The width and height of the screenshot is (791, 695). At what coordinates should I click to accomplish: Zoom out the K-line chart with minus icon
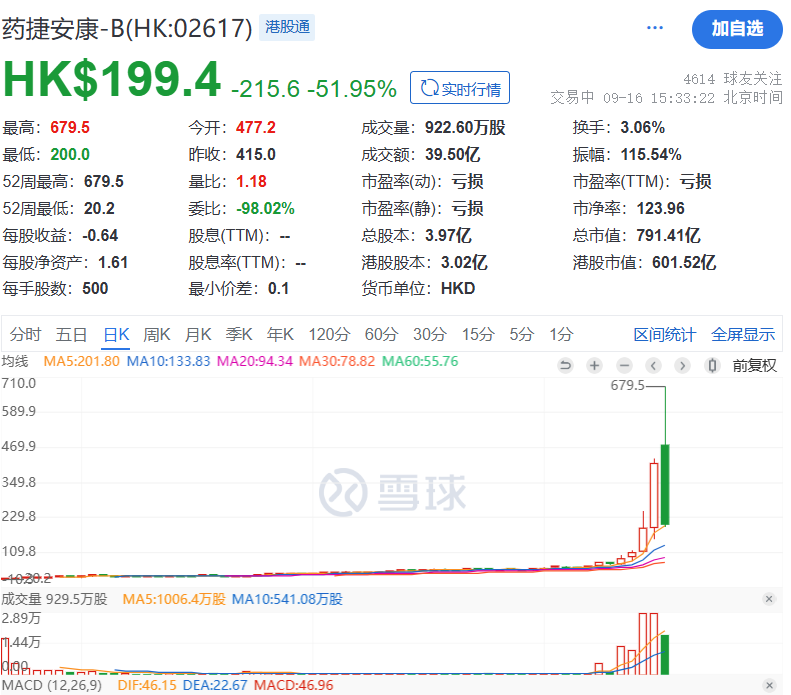(x=624, y=365)
